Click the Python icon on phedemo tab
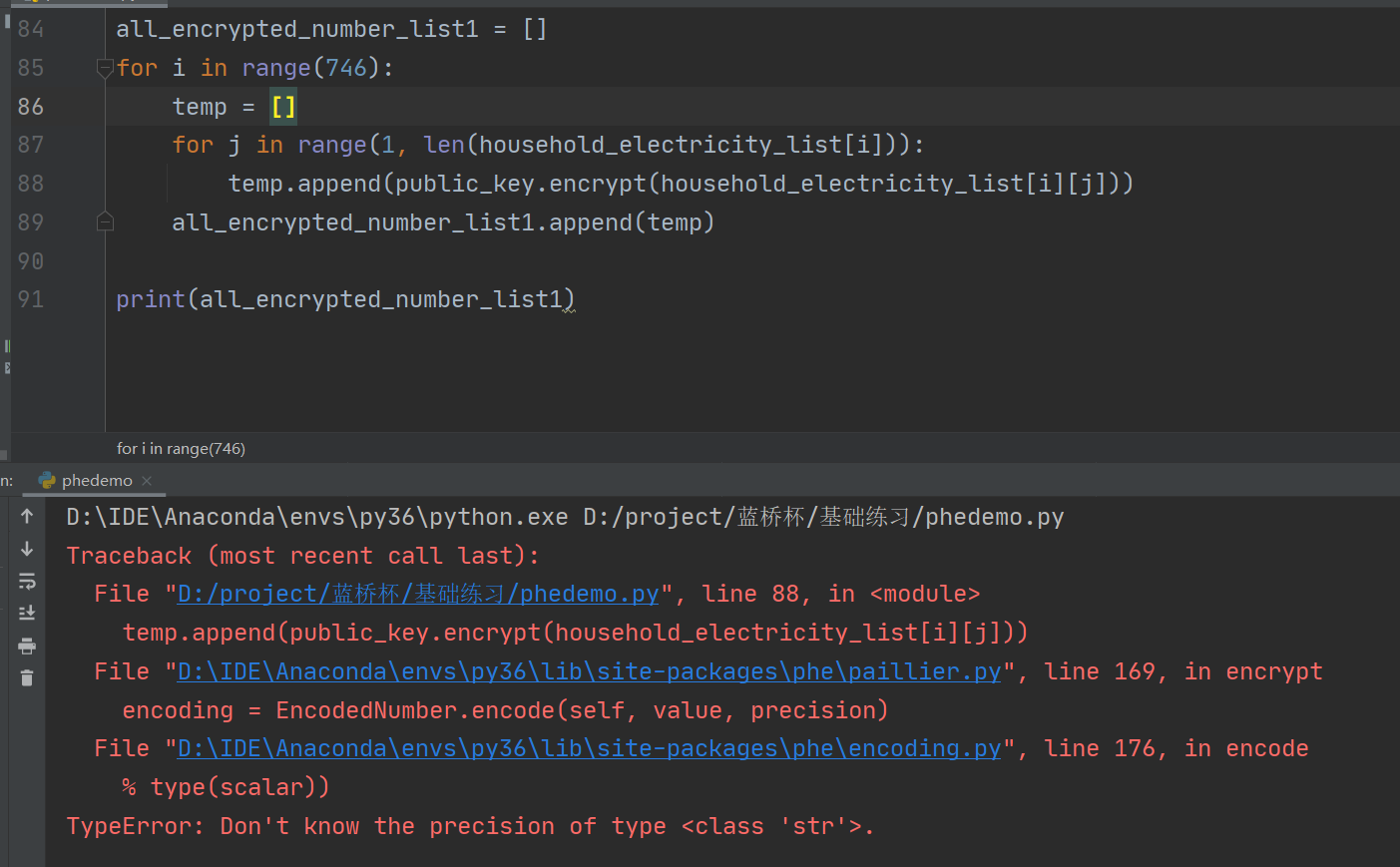The width and height of the screenshot is (1400, 867). click(x=47, y=480)
